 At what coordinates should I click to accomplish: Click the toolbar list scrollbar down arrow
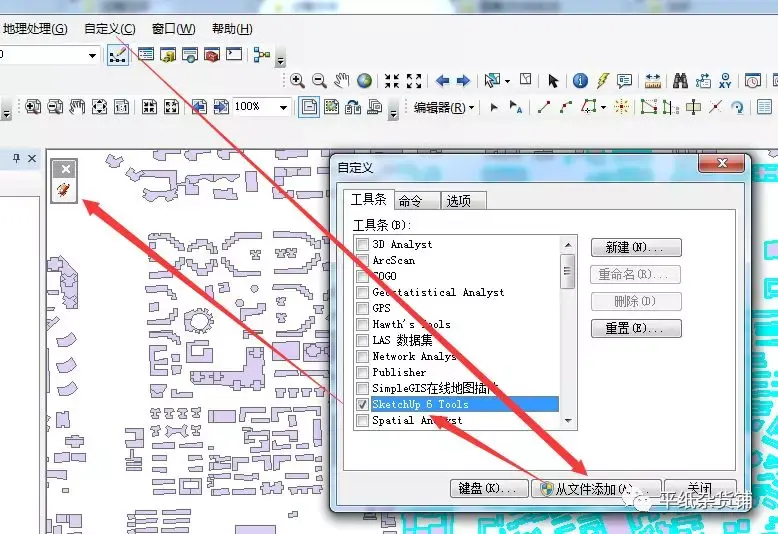tap(568, 420)
